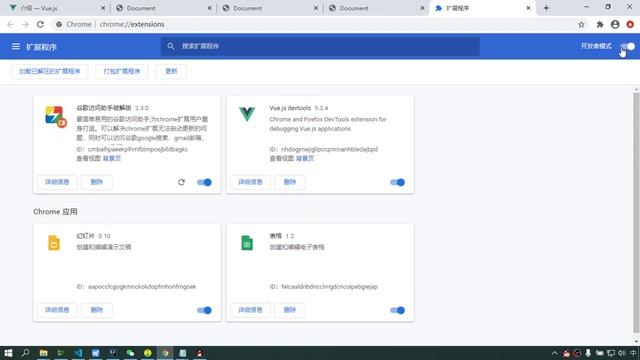
Task: Open details for the Slides app
Action: point(57,310)
